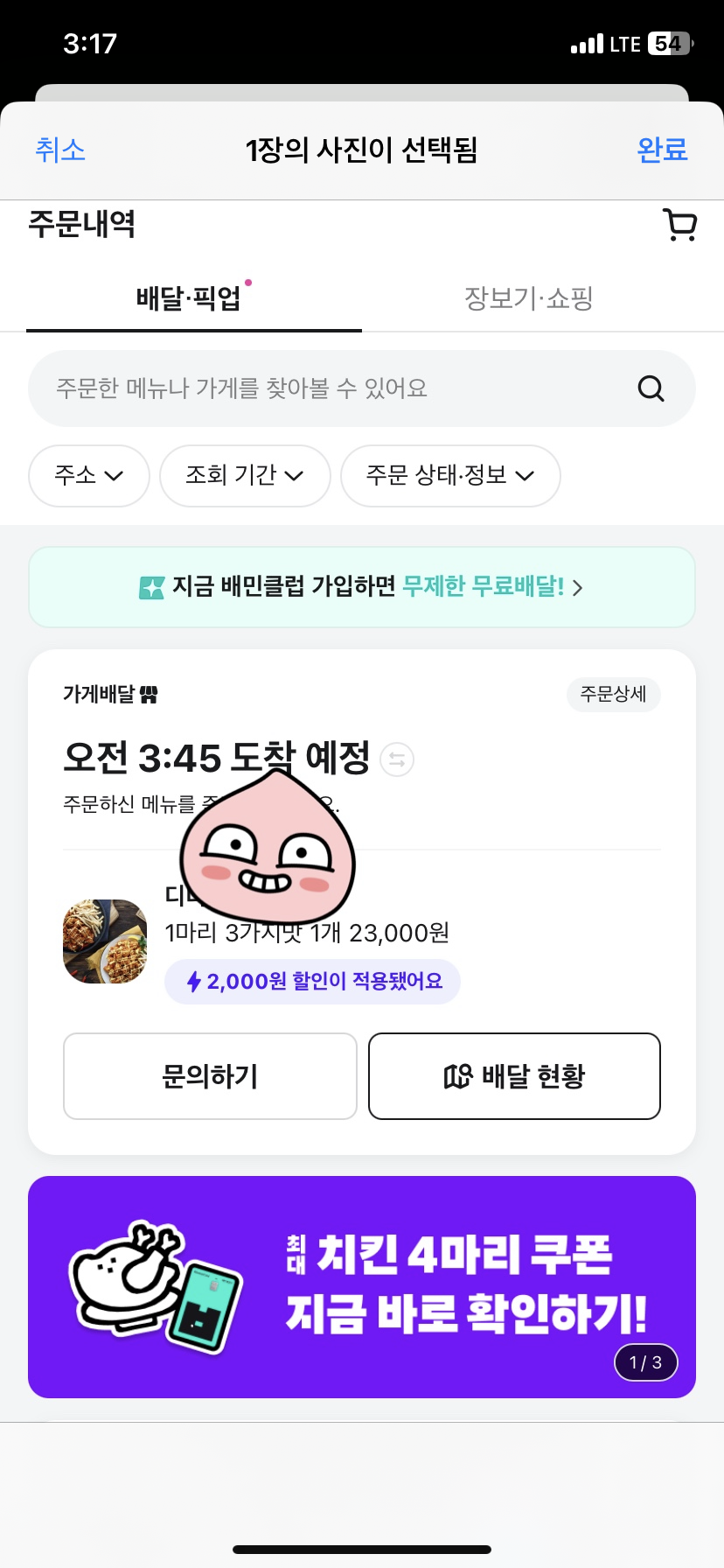Tap the 배달 현황 button

(x=514, y=1076)
